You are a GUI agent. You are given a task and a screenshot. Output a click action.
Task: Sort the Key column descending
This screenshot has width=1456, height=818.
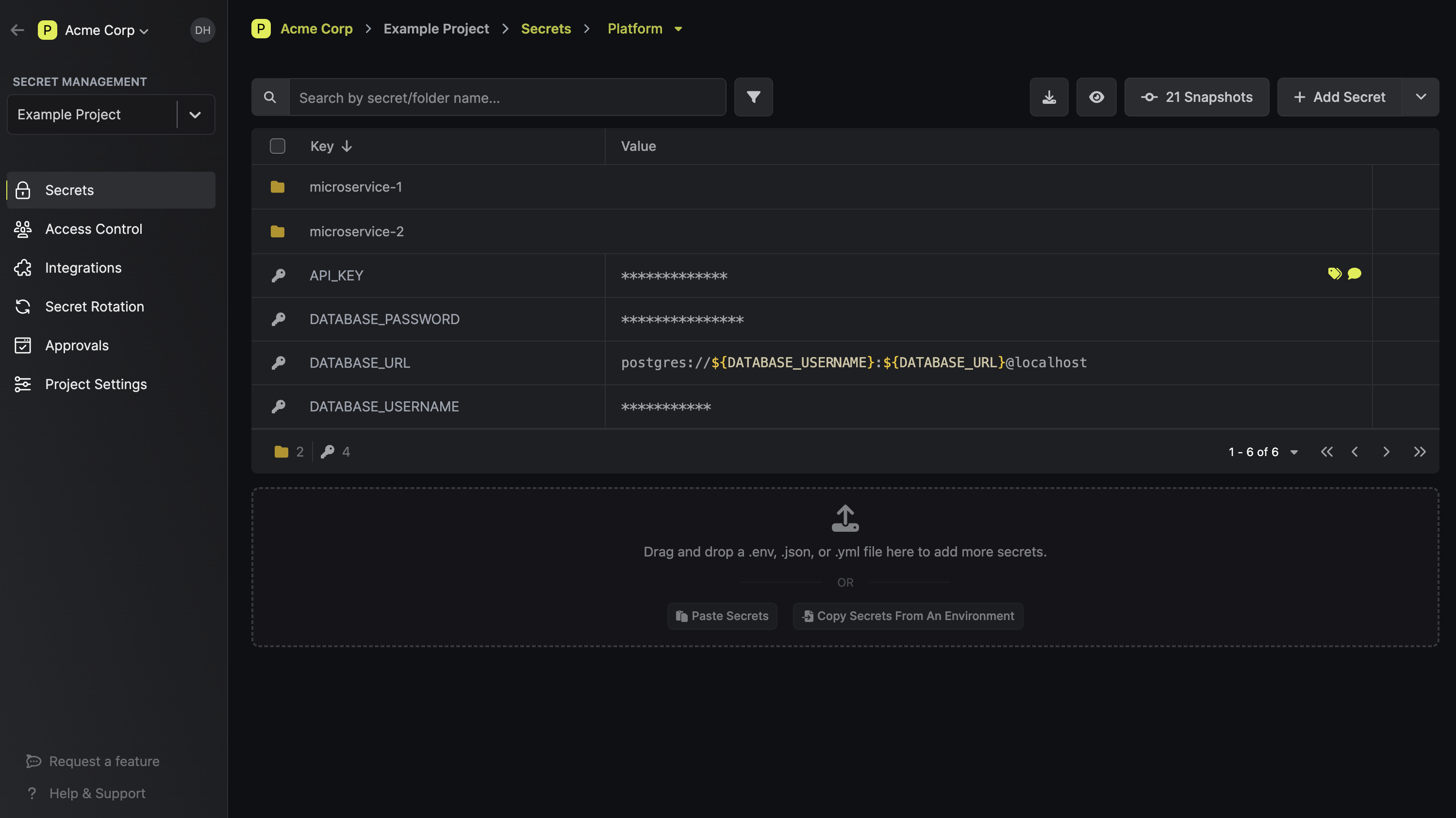pos(346,146)
